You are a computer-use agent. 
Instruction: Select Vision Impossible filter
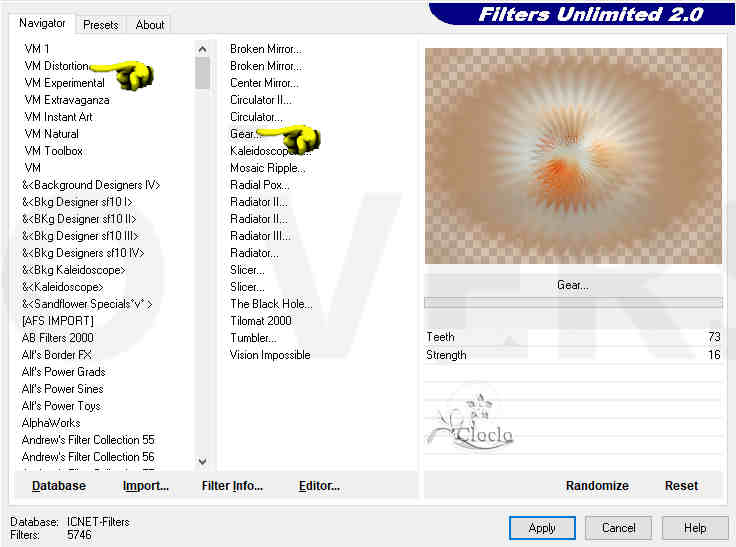click(270, 355)
